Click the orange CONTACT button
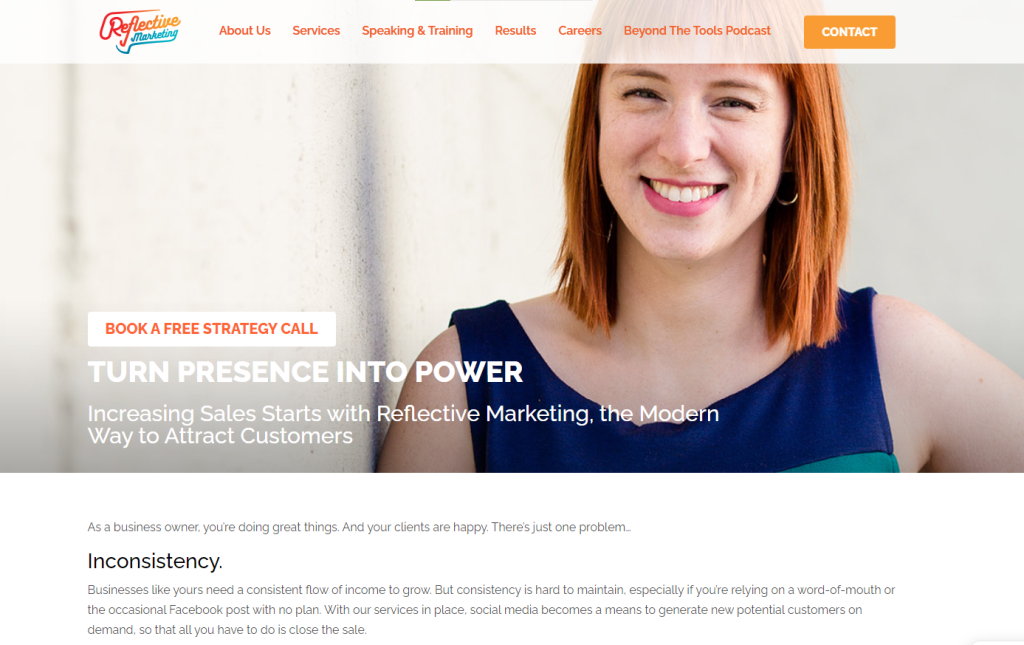The width and height of the screenshot is (1024, 645). tap(849, 32)
